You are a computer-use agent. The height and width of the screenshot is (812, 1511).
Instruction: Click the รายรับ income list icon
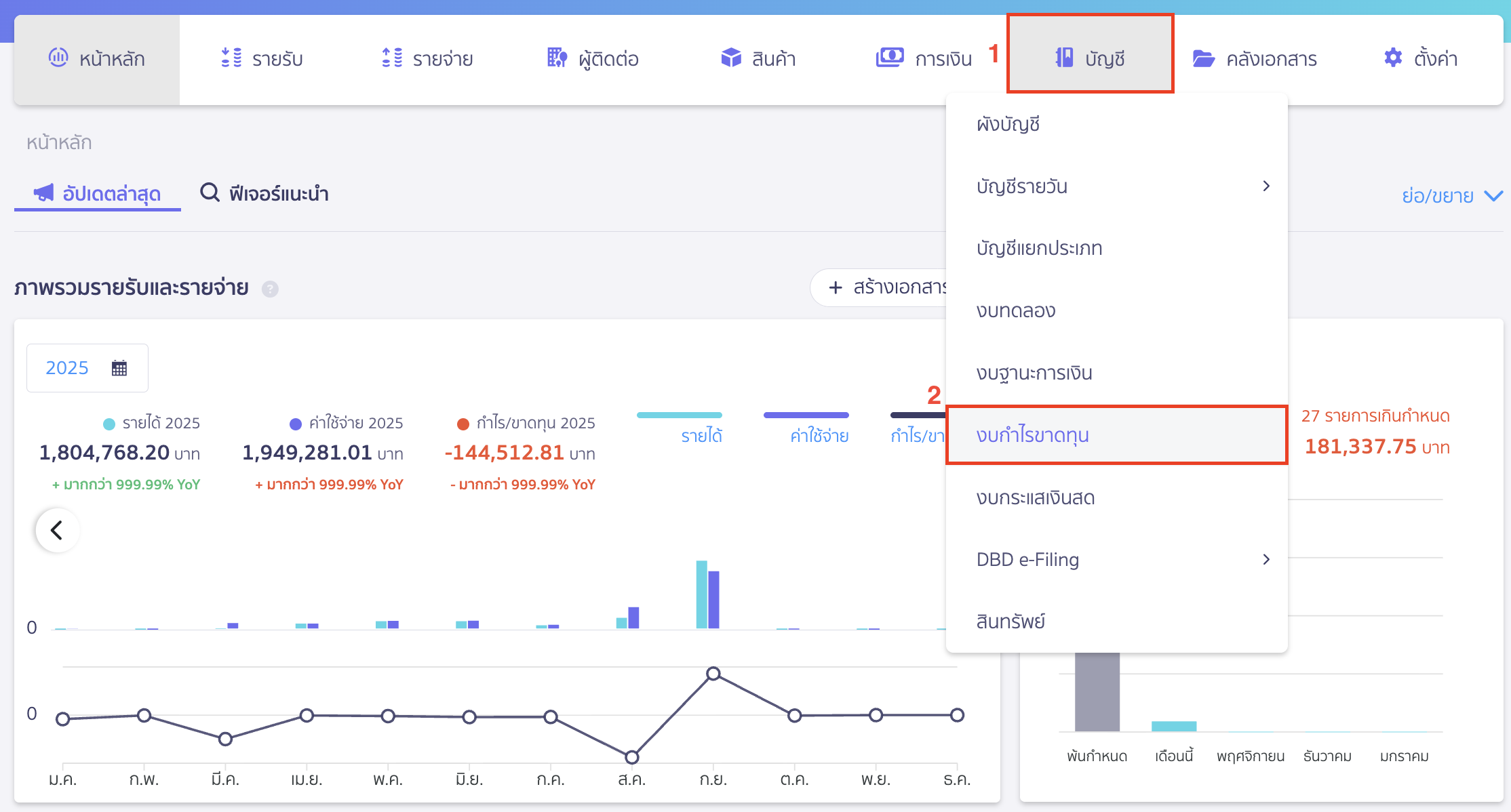point(231,58)
